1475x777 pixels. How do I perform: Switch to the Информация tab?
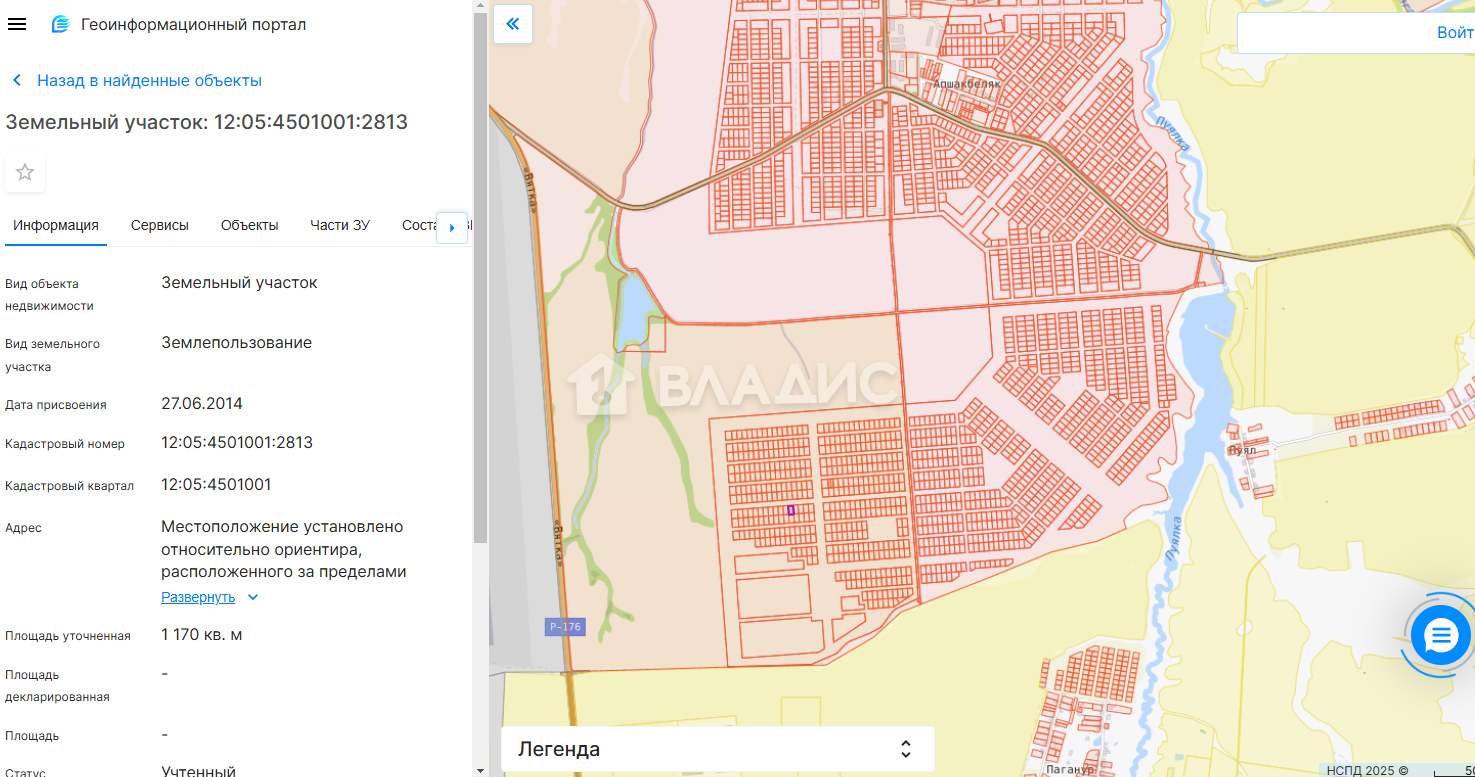(56, 225)
